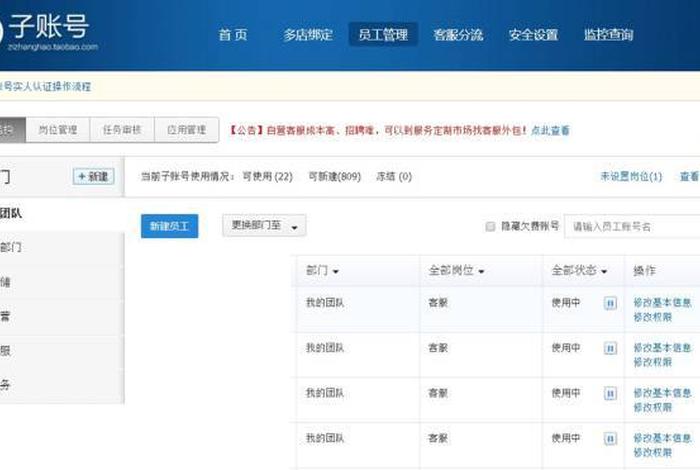Click the pause icon in fourth employee row
The width and height of the screenshot is (700, 470).
[x=610, y=439]
